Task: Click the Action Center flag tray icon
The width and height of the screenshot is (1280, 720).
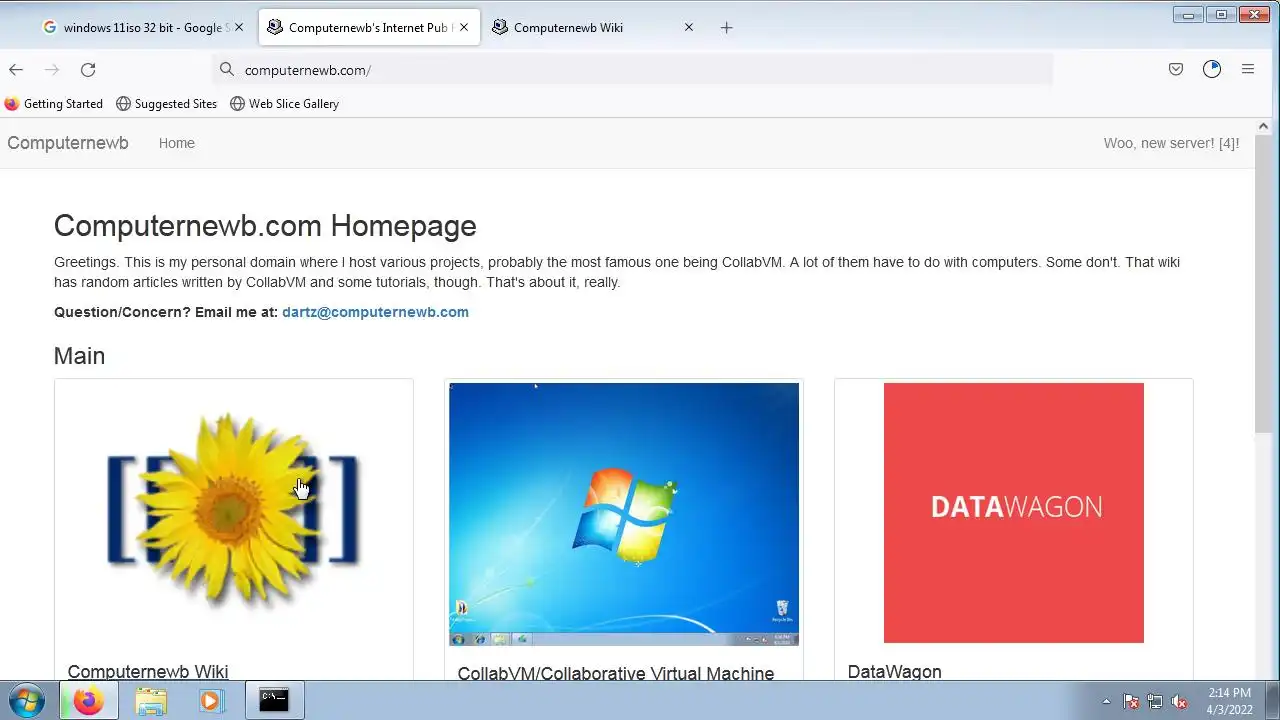Action: pyautogui.click(x=1131, y=702)
